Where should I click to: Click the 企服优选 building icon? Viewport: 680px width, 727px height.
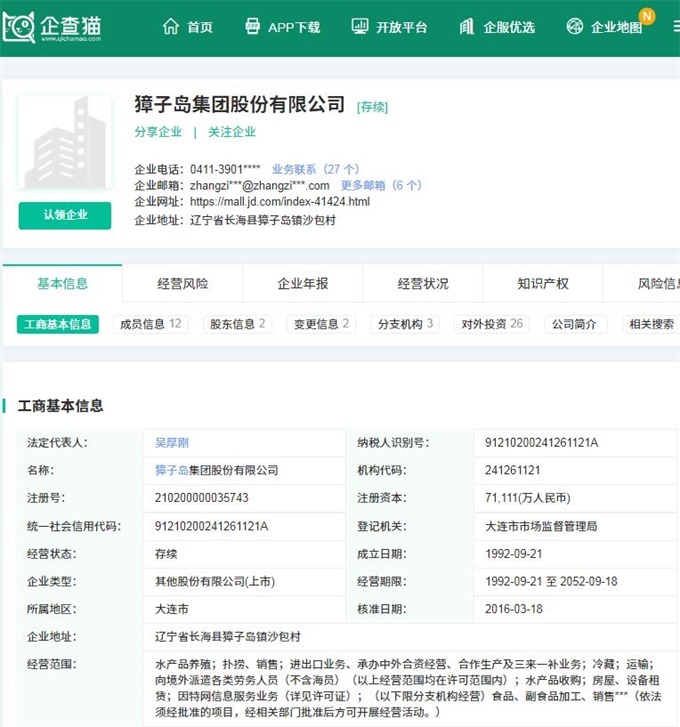coord(467,26)
